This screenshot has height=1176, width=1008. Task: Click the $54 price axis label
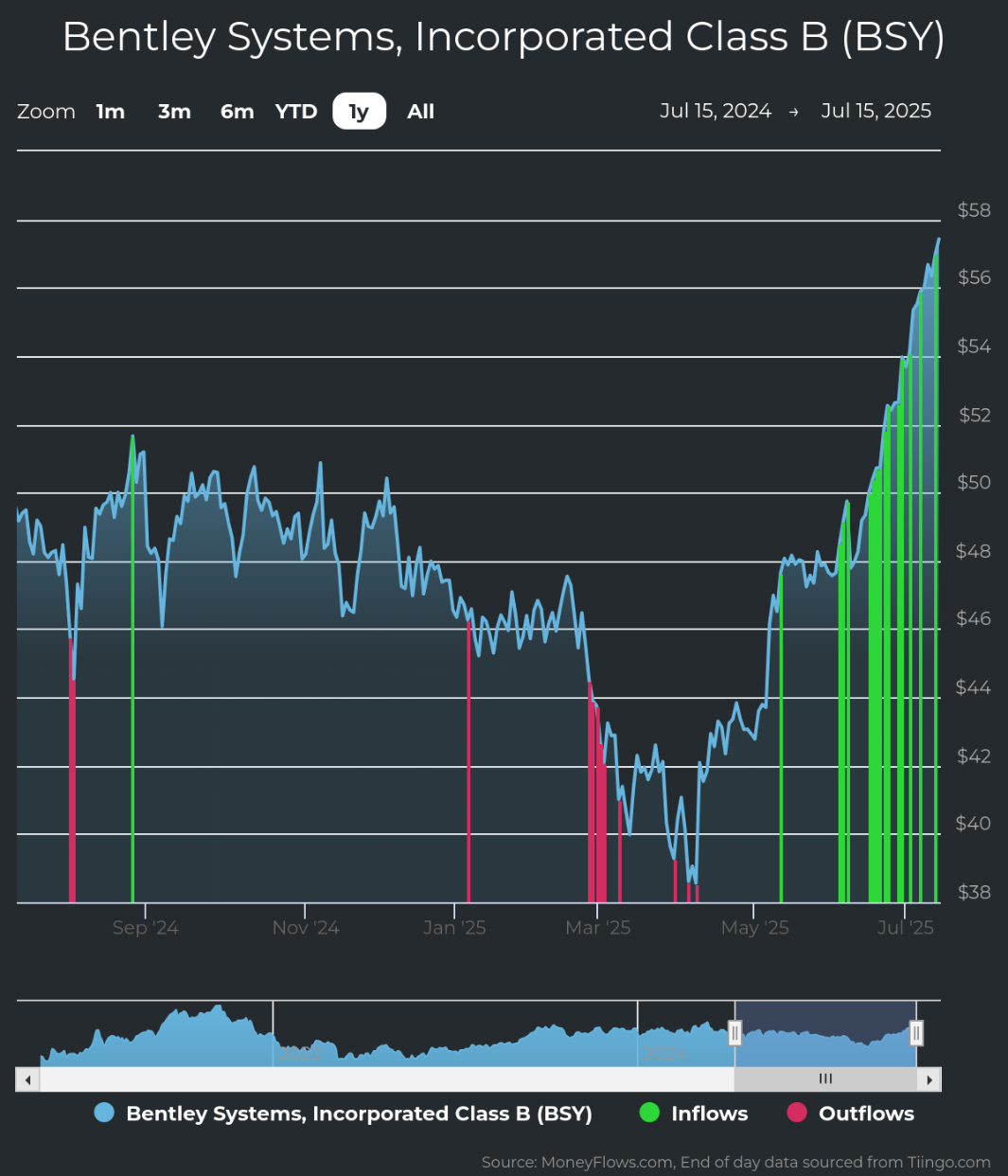974,347
